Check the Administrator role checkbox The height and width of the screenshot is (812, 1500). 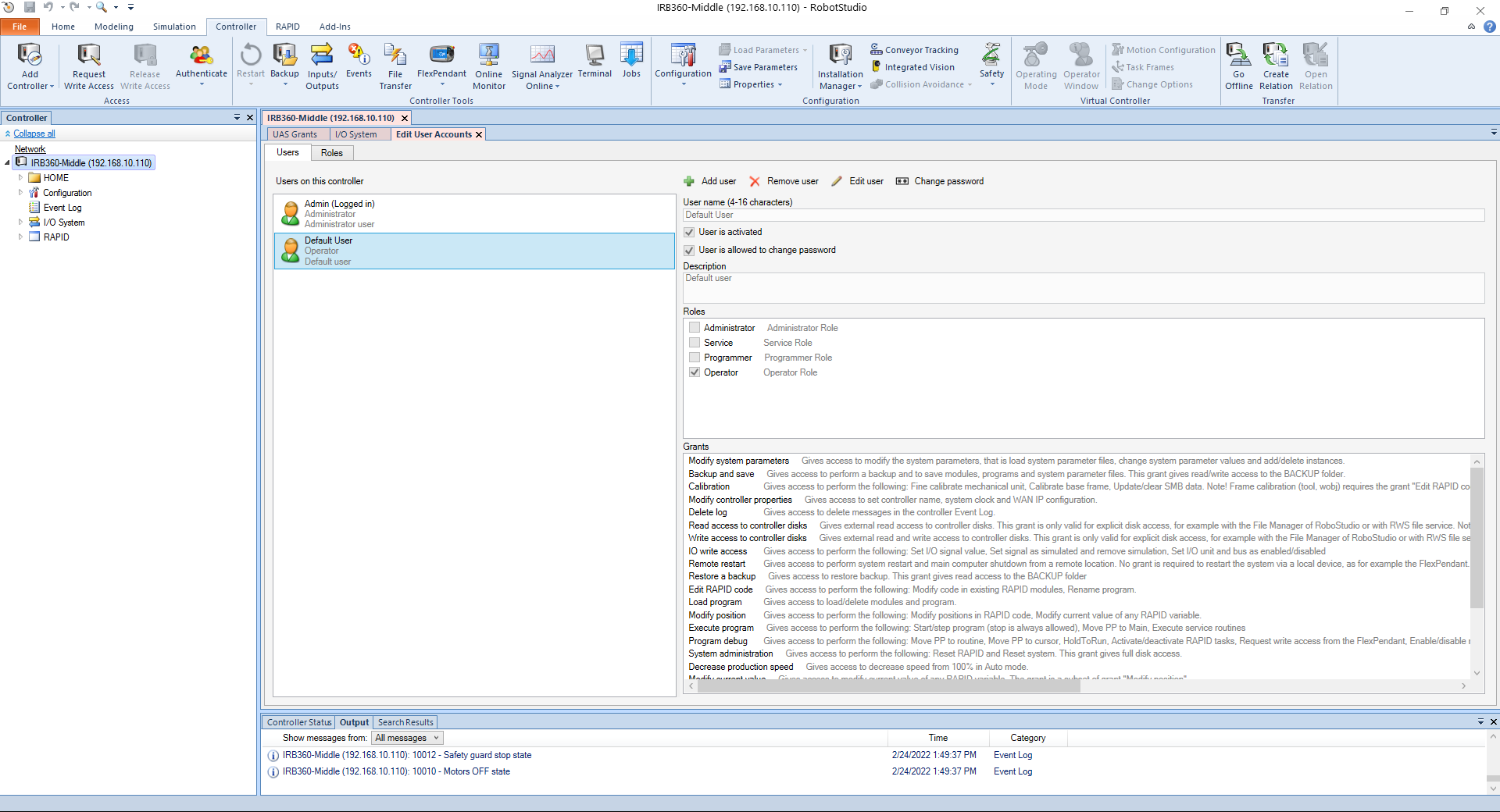click(x=695, y=328)
